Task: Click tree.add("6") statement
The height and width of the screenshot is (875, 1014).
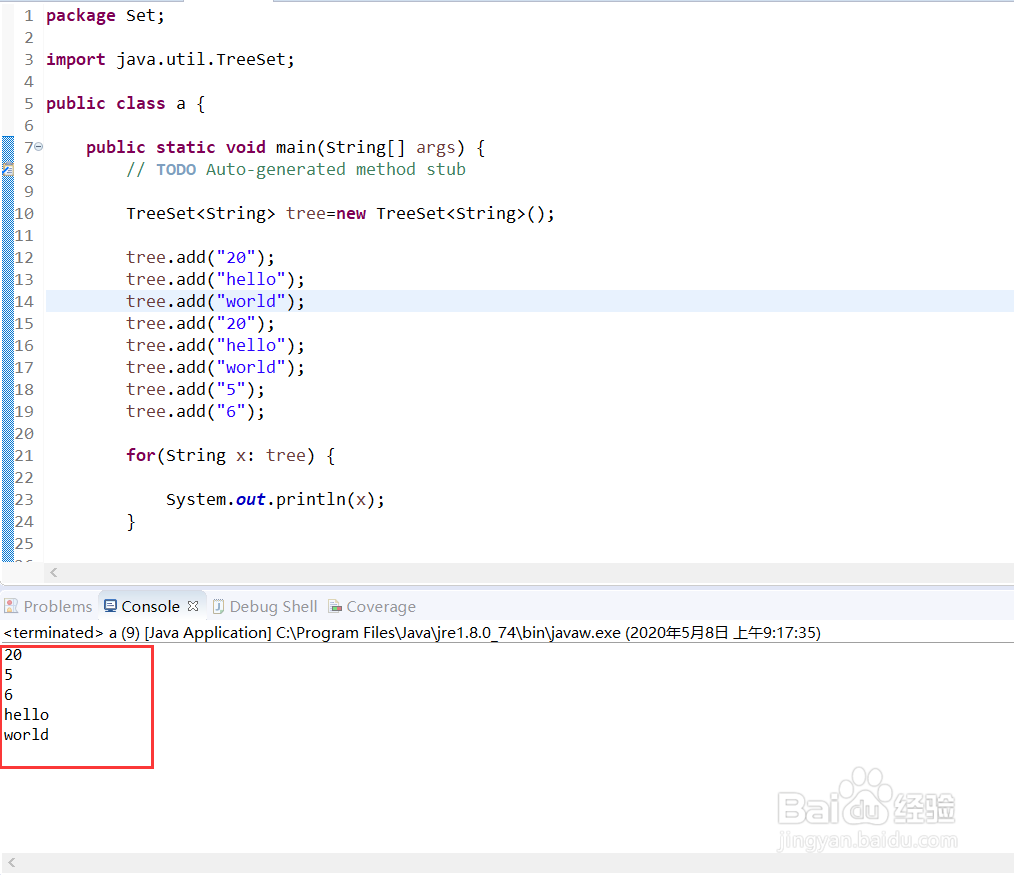Action: click(195, 411)
